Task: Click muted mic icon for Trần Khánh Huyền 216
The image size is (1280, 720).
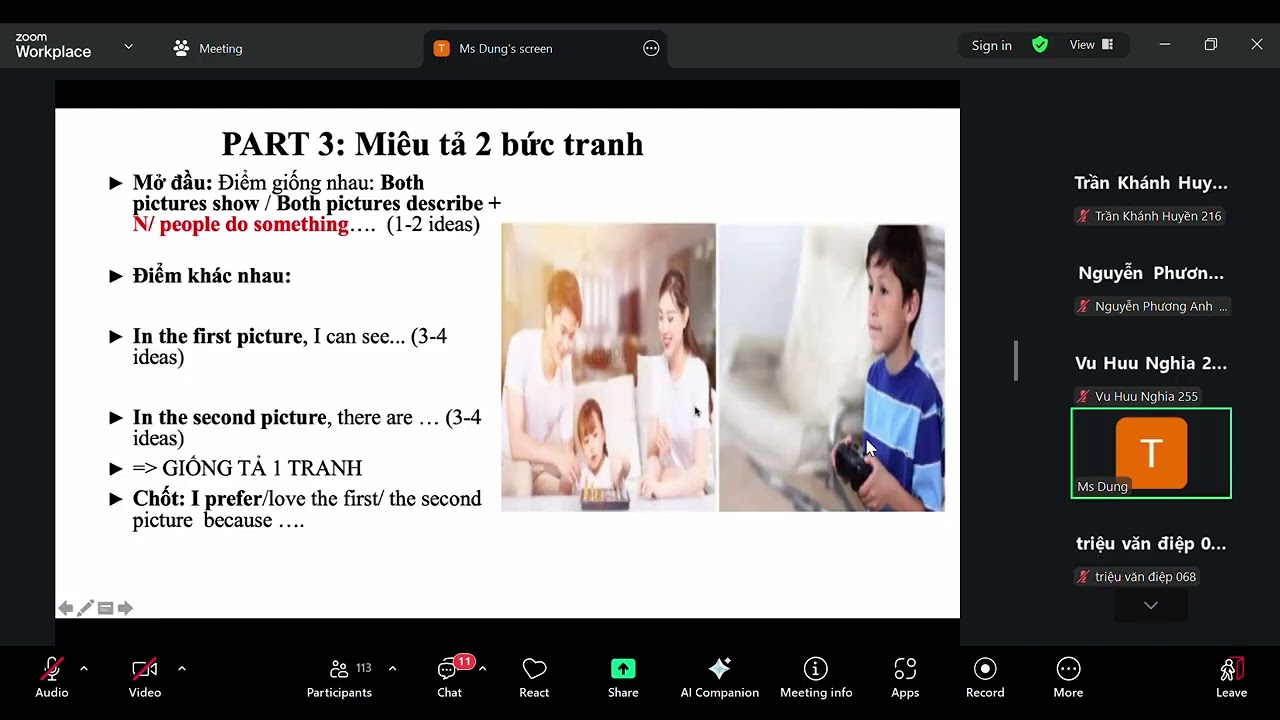Action: coord(1083,216)
